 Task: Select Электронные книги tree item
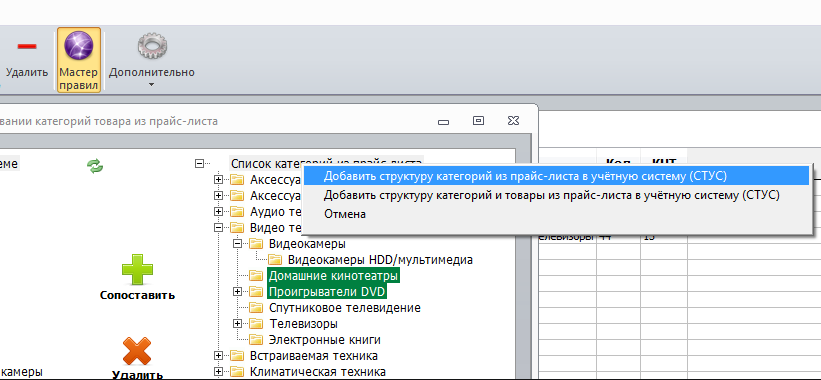tap(325, 340)
